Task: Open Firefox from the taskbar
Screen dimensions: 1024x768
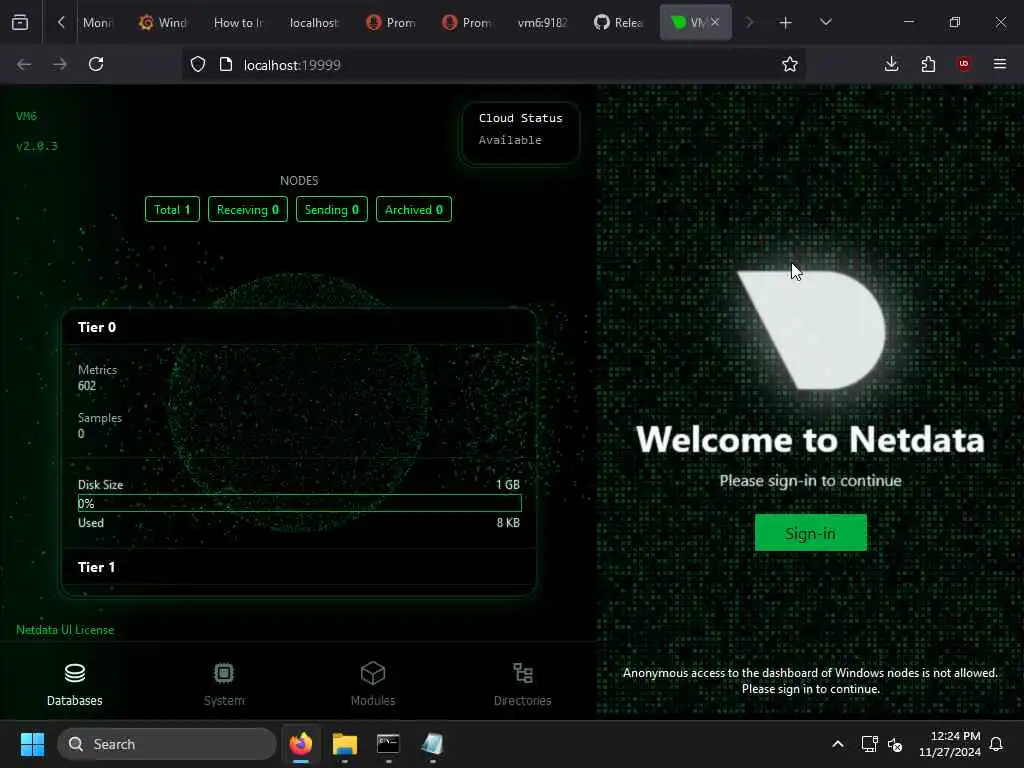Action: [x=301, y=744]
